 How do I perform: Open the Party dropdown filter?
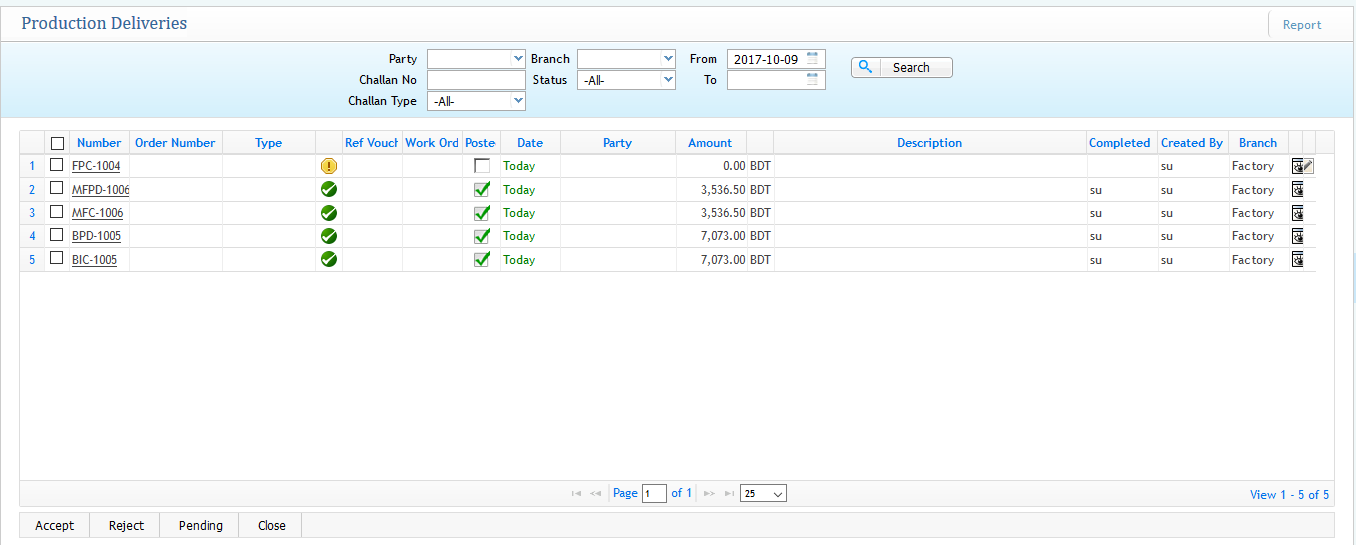(476, 59)
